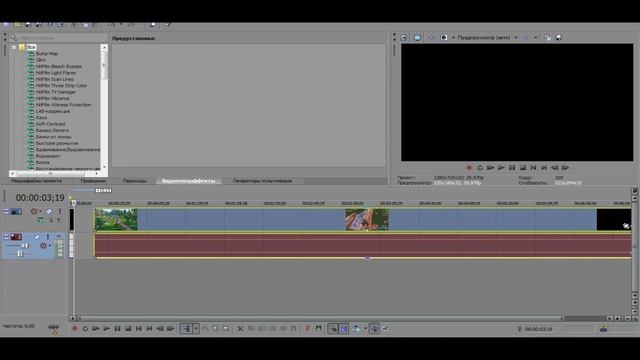Click the 00:00:03;19 timecode display
This screenshot has height=360, width=640.
point(40,198)
